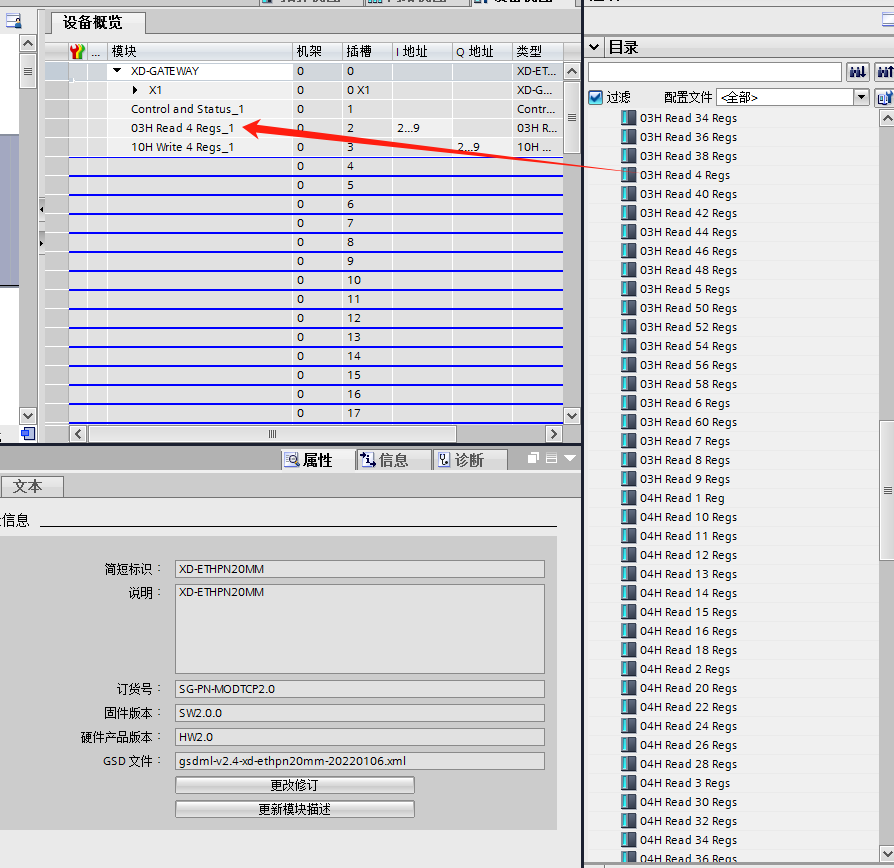
Task: Click the 更新模块描述 button
Action: (294, 809)
